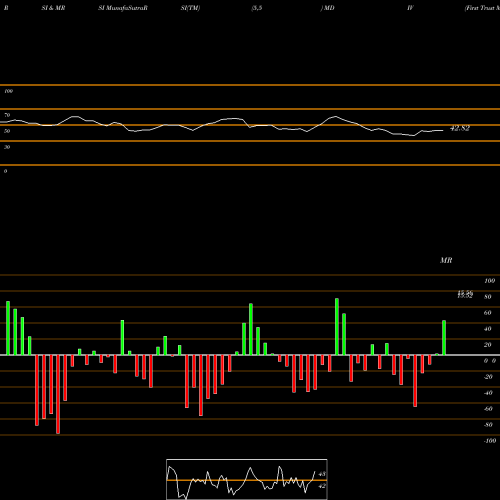
Task: Click the -100 label on the MR axis
Action: (490, 441)
